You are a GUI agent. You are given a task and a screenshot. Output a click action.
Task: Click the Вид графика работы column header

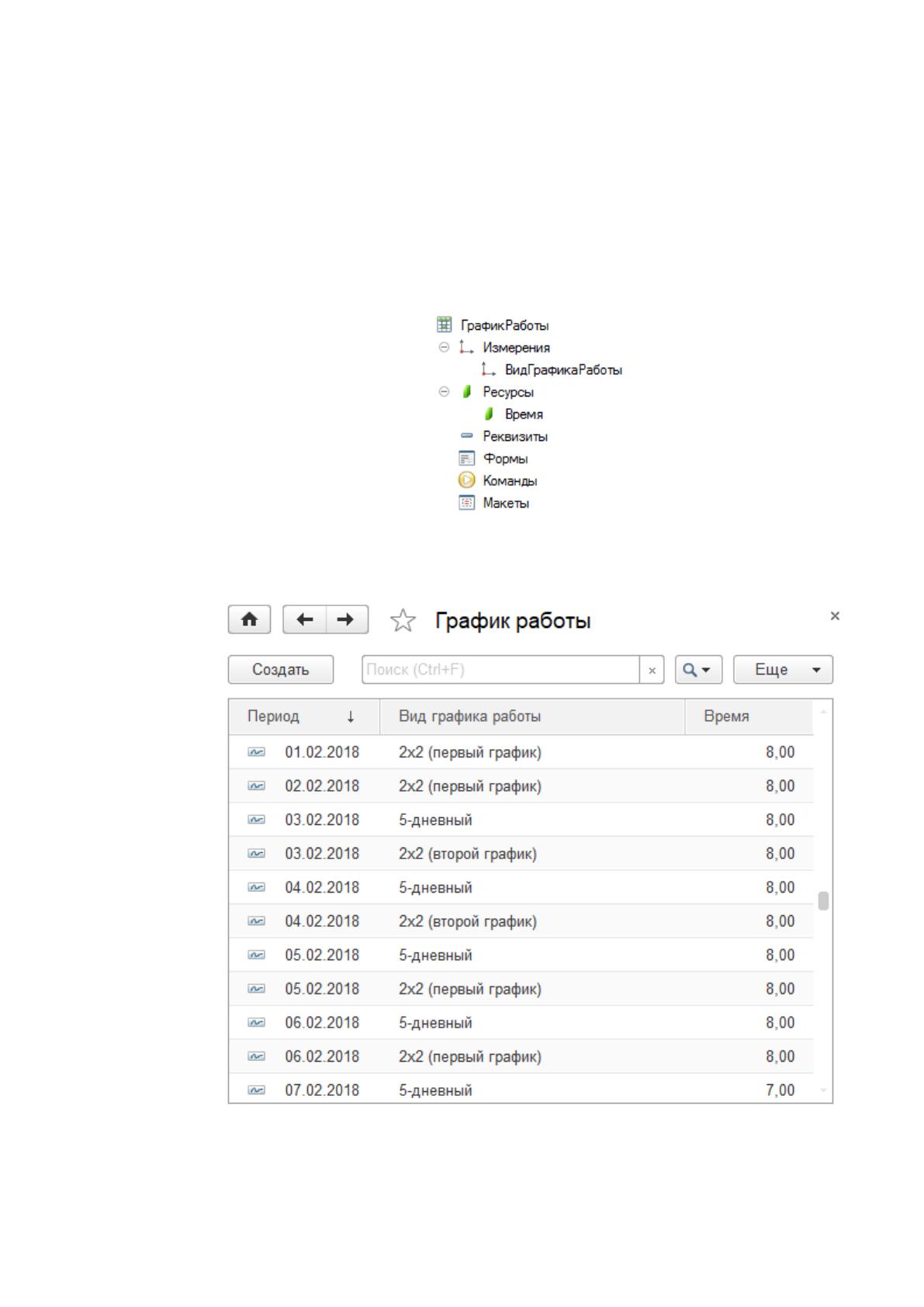pos(532,716)
